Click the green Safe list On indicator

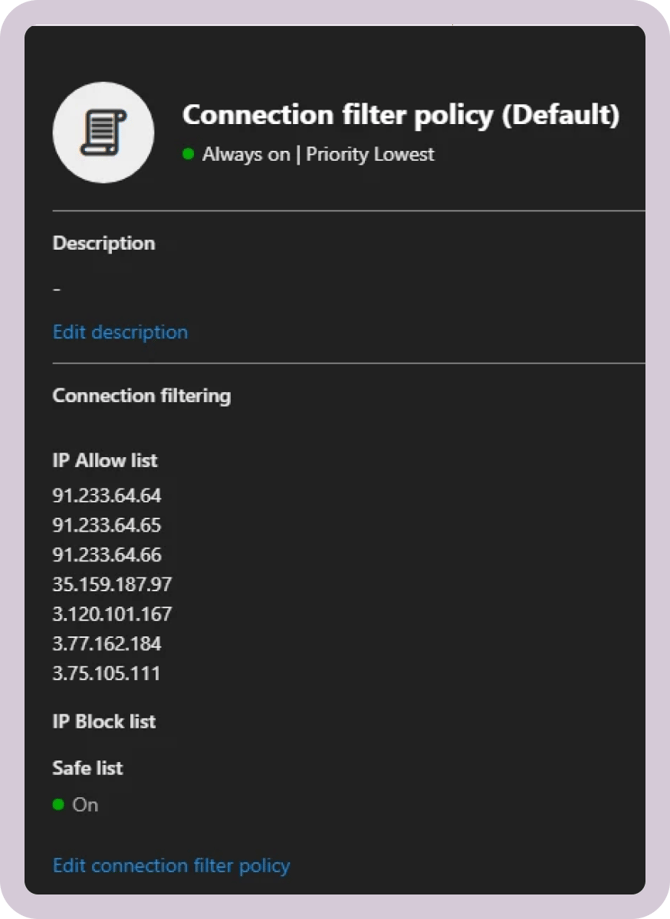tap(58, 804)
